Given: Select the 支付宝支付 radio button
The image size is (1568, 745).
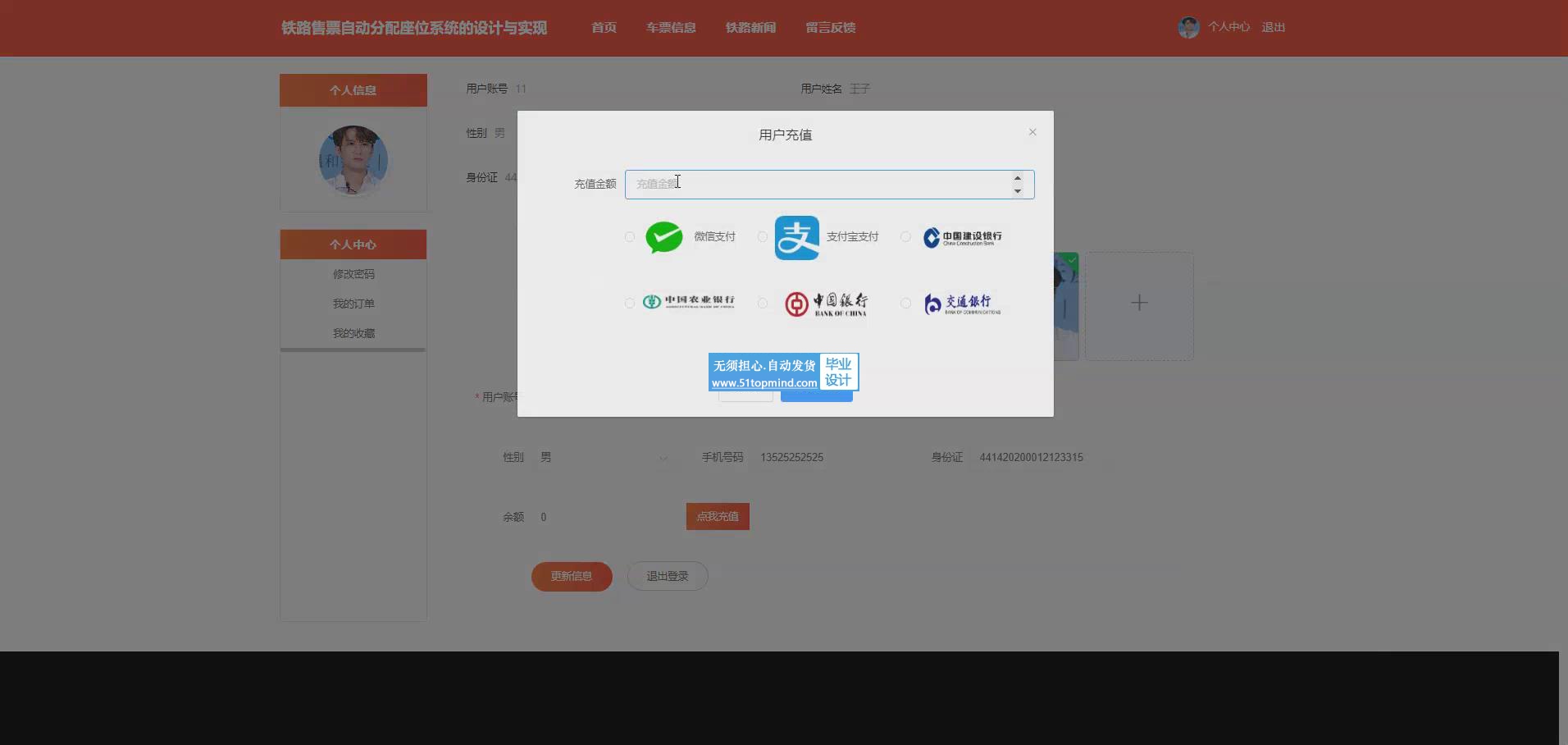Looking at the screenshot, I should 763,237.
